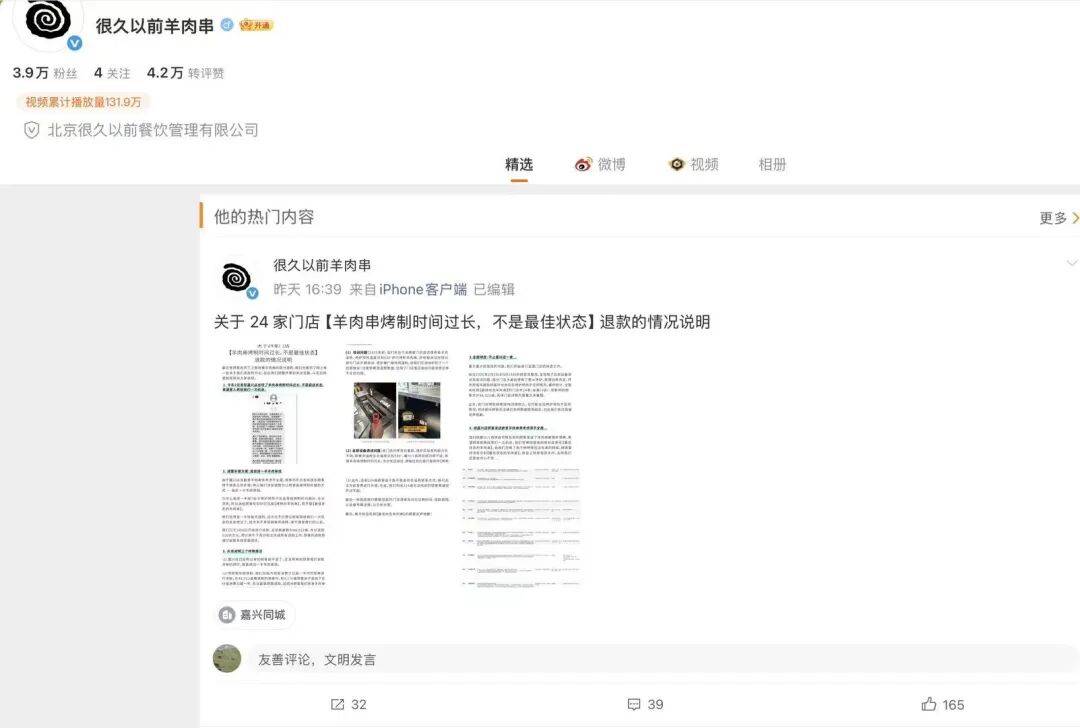Switch to the 精选 tab

(519, 165)
